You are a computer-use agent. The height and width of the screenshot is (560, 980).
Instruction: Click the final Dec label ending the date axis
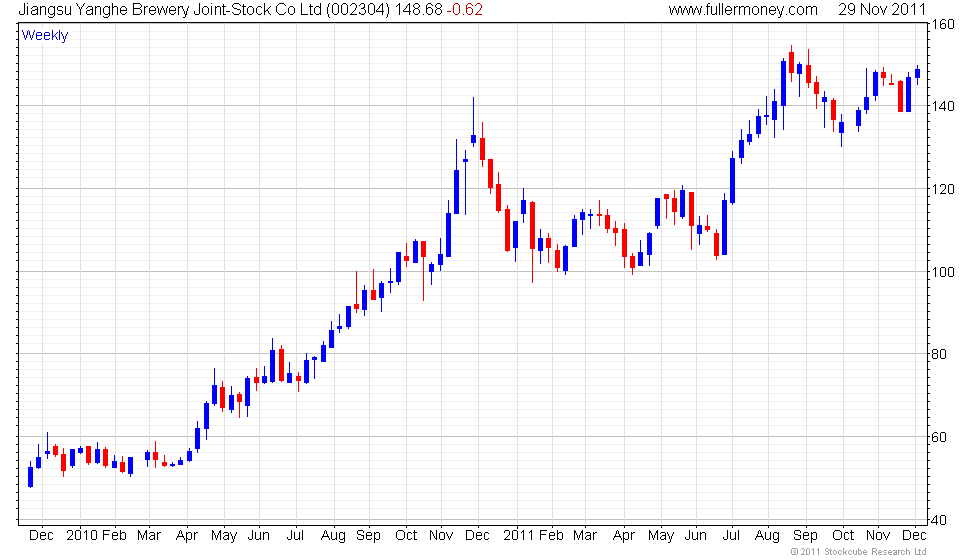914,536
